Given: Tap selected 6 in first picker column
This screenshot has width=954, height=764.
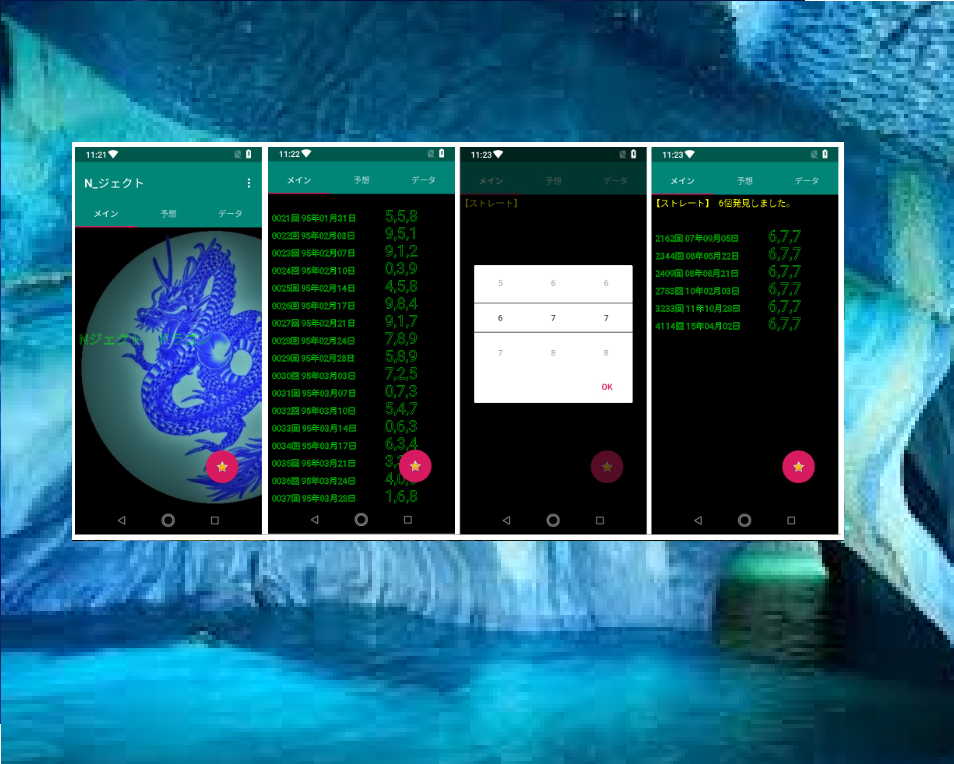Looking at the screenshot, I should click(x=500, y=318).
